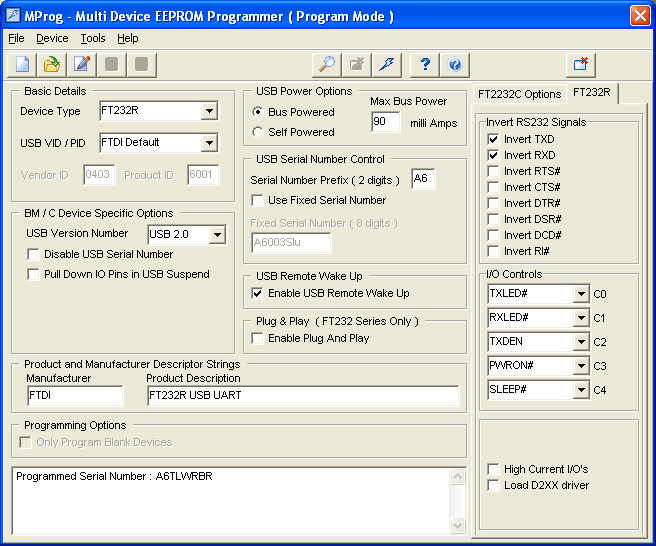Open an existing template file icon
Image resolution: width=656 pixels, height=546 pixels.
pyautogui.click(x=52, y=65)
